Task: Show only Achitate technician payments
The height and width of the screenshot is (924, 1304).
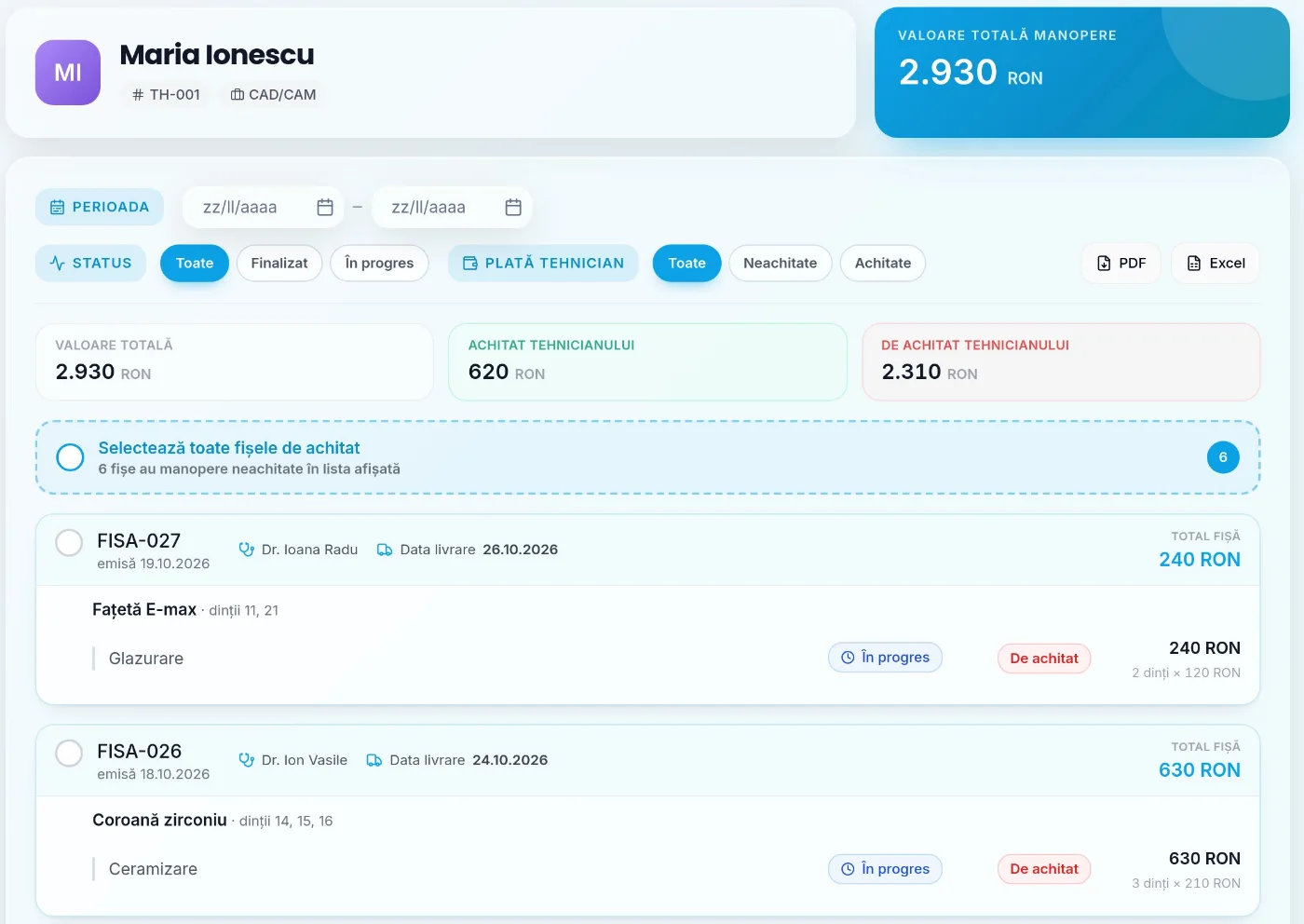Action: (883, 264)
